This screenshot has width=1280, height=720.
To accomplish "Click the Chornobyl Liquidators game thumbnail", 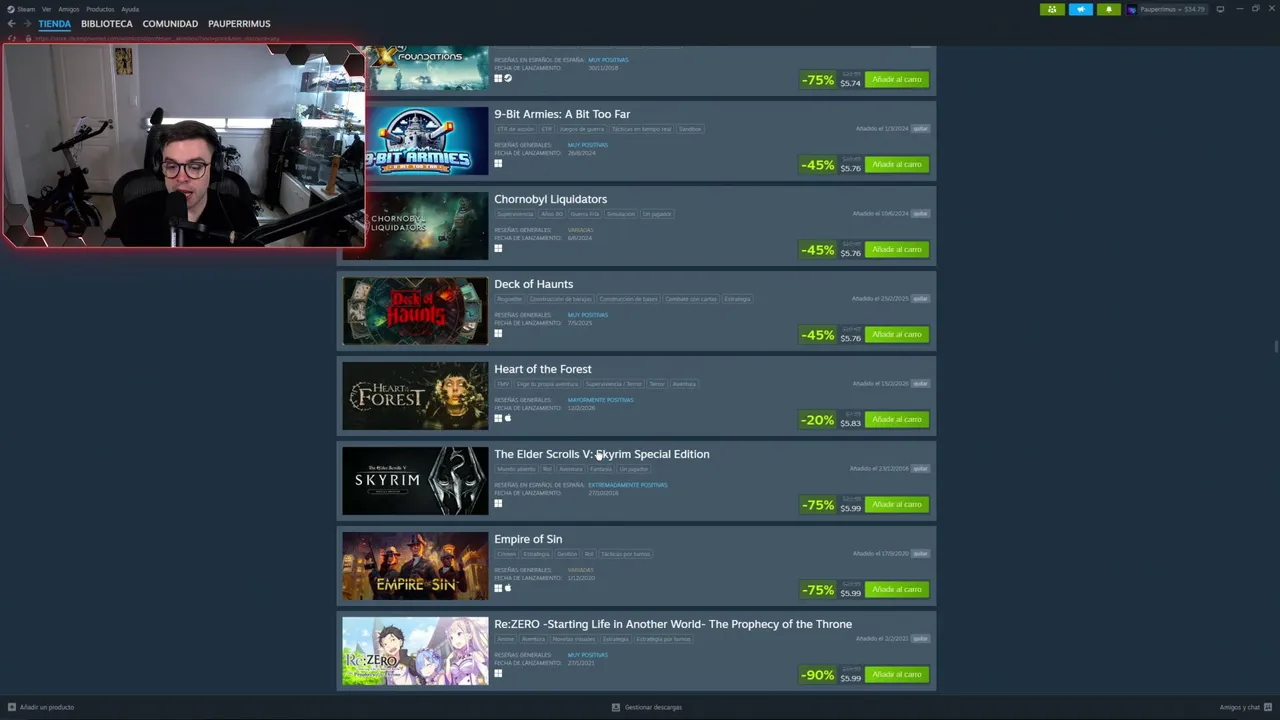I will 415,226.
